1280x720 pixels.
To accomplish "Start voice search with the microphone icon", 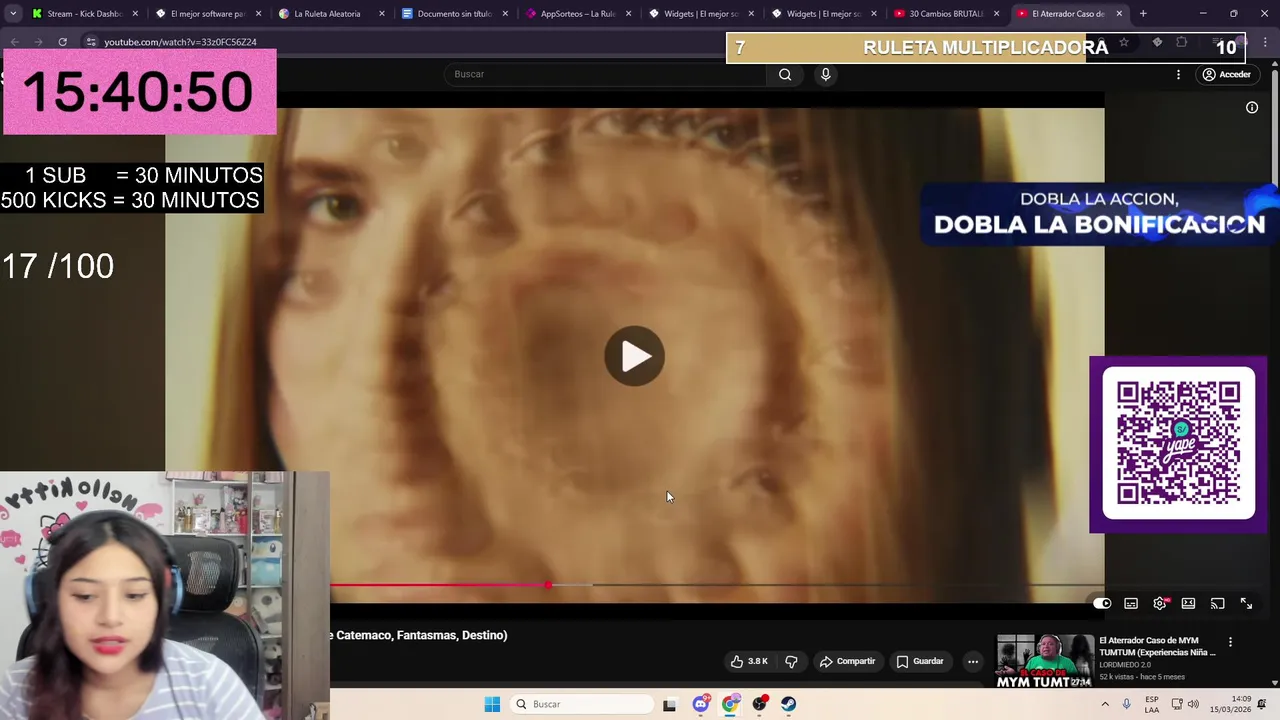I will pyautogui.click(x=826, y=74).
